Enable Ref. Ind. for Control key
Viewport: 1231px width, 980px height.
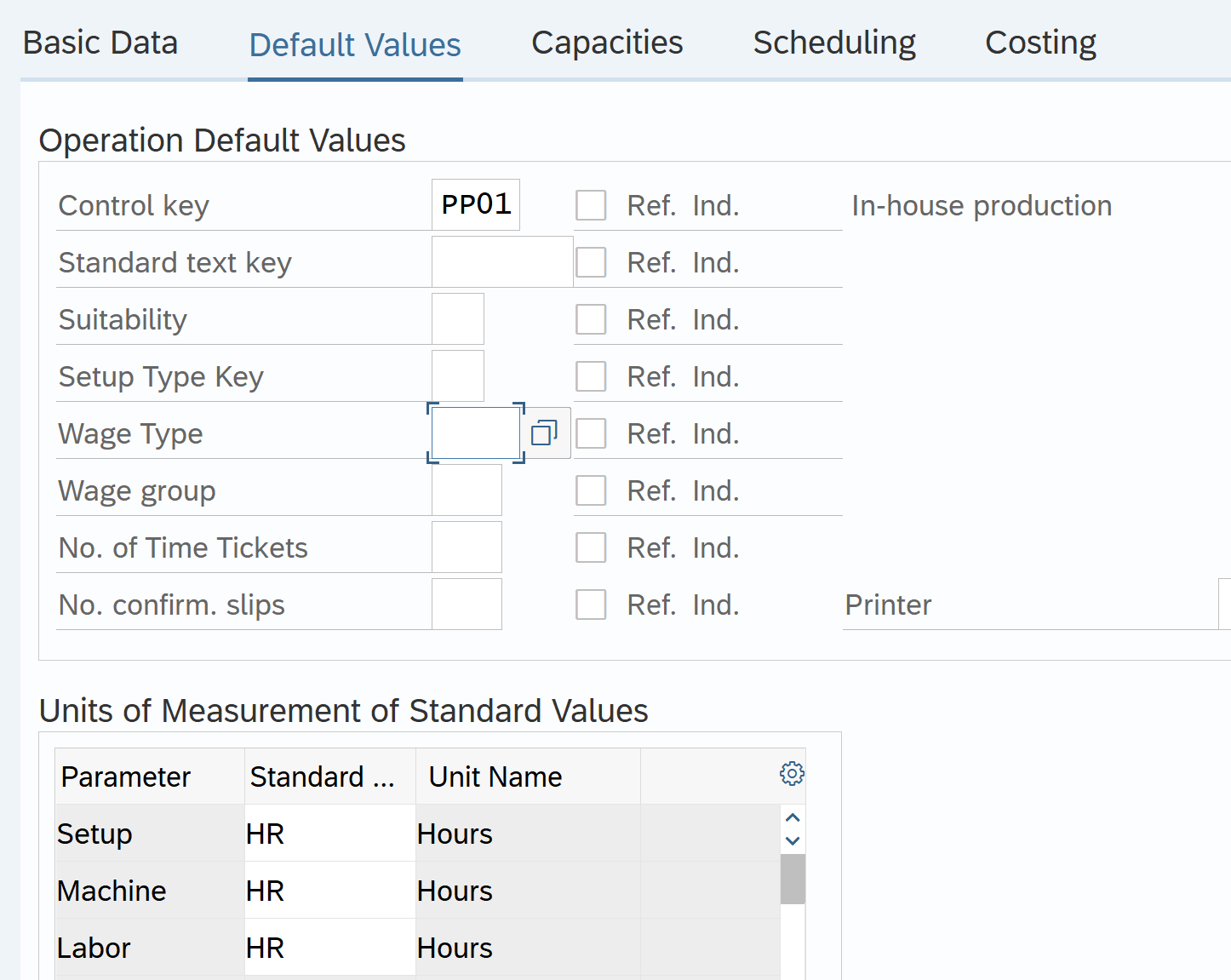pos(591,205)
